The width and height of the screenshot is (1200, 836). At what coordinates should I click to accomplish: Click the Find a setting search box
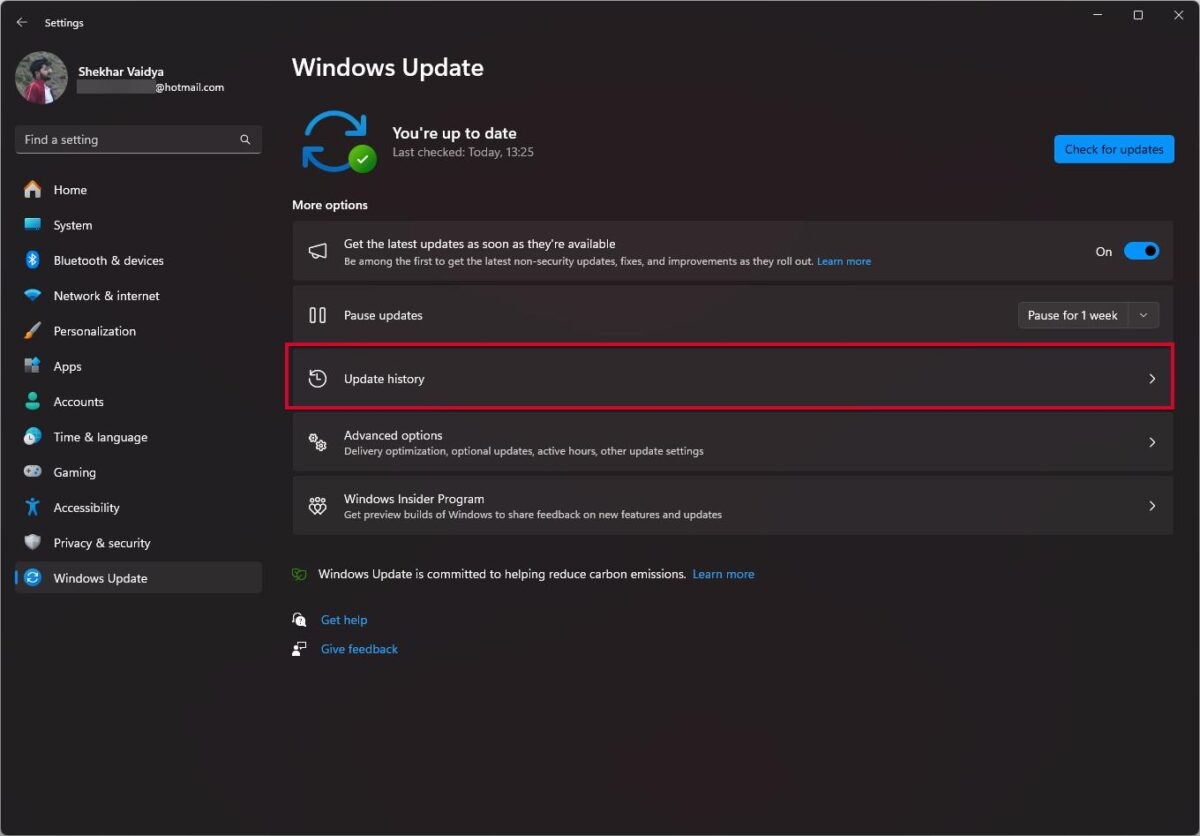click(x=125, y=140)
